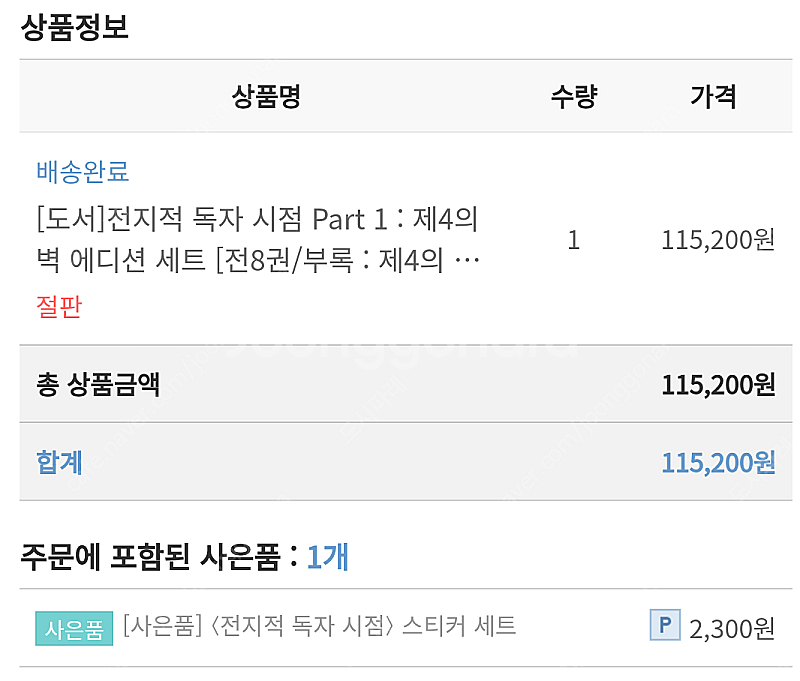Click the 상품명 column header

(266, 96)
